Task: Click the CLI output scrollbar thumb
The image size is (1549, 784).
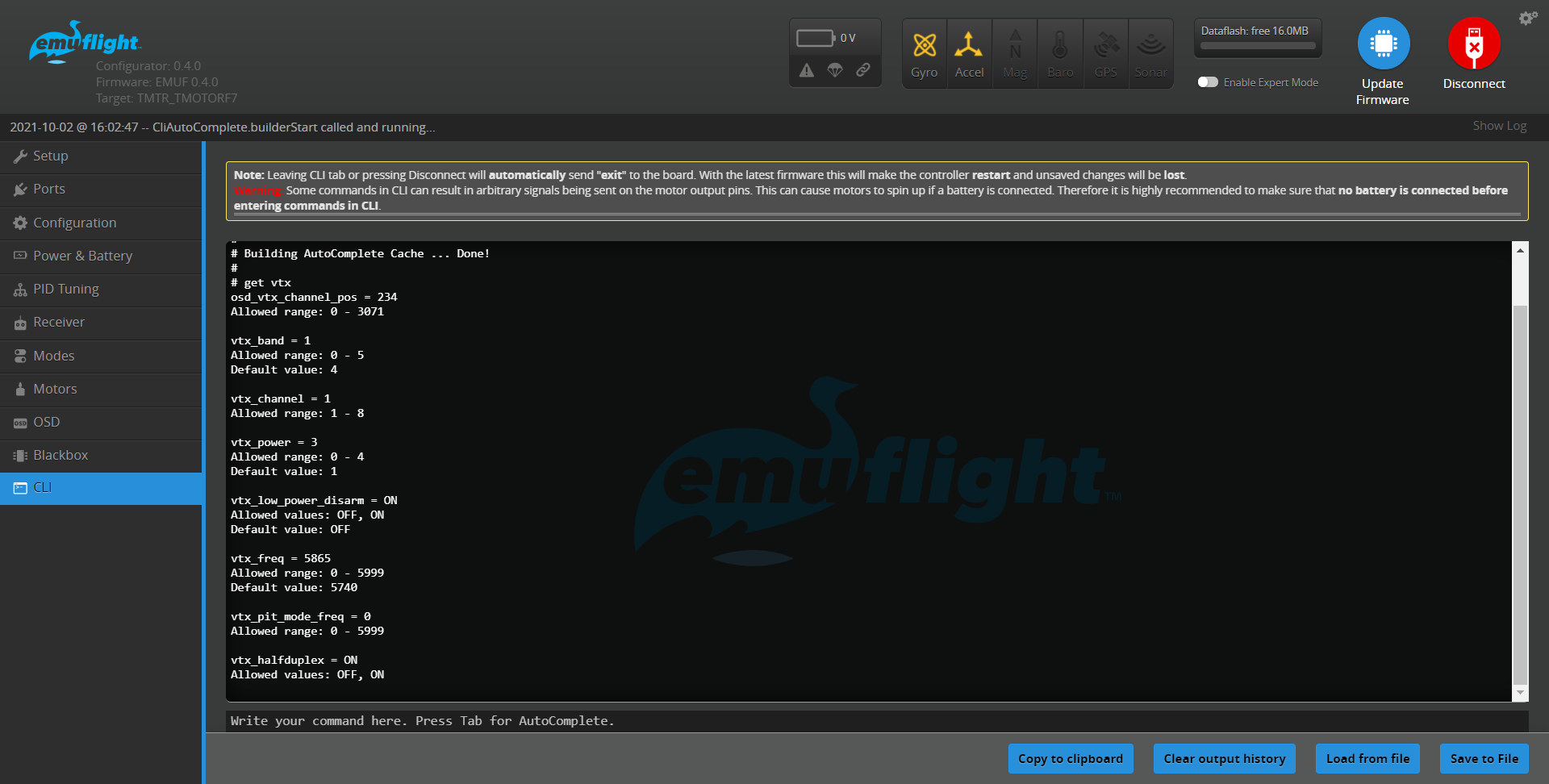Action: coord(1520,494)
